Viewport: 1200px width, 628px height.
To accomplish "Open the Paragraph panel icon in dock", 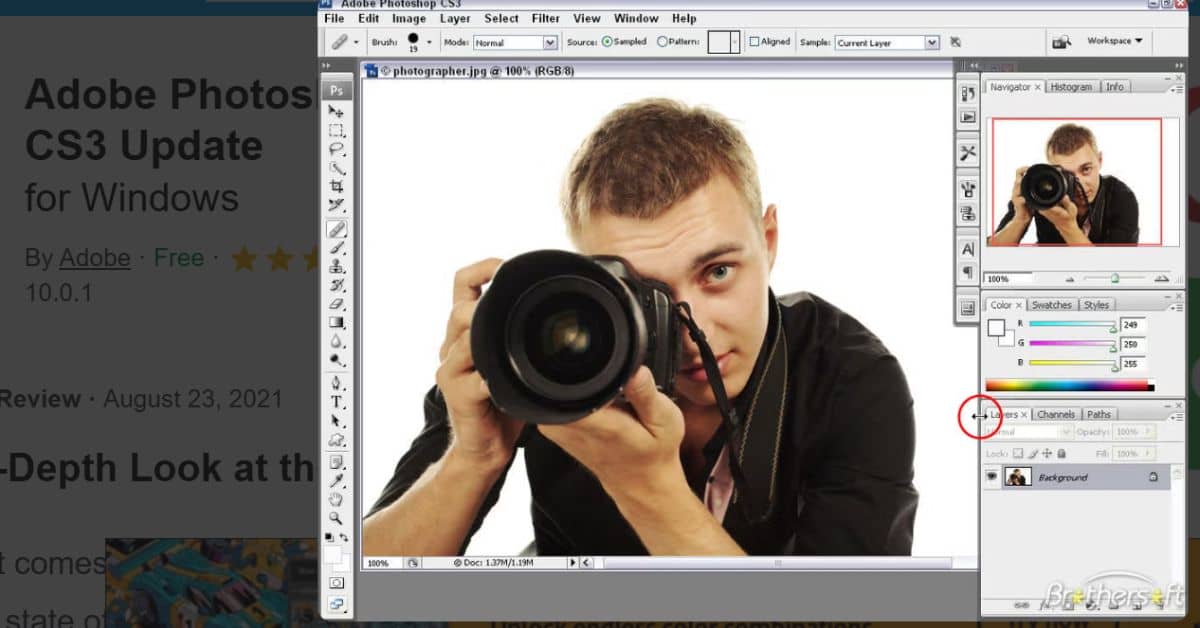I will pyautogui.click(x=967, y=272).
